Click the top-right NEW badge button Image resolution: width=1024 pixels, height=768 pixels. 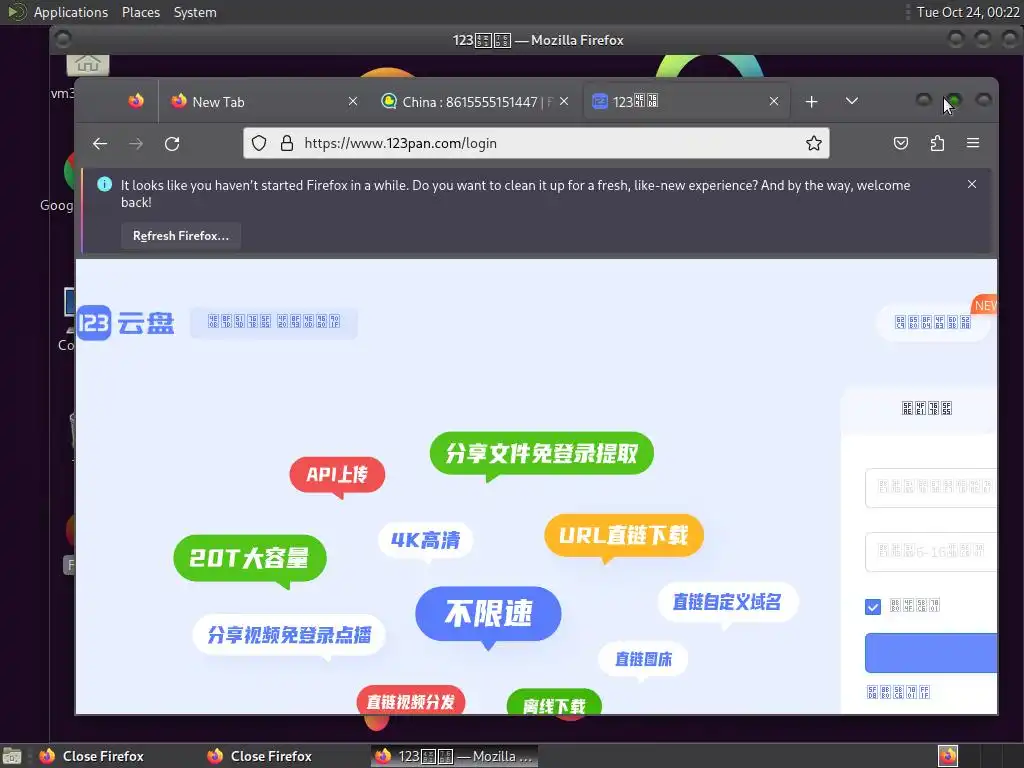click(x=933, y=321)
